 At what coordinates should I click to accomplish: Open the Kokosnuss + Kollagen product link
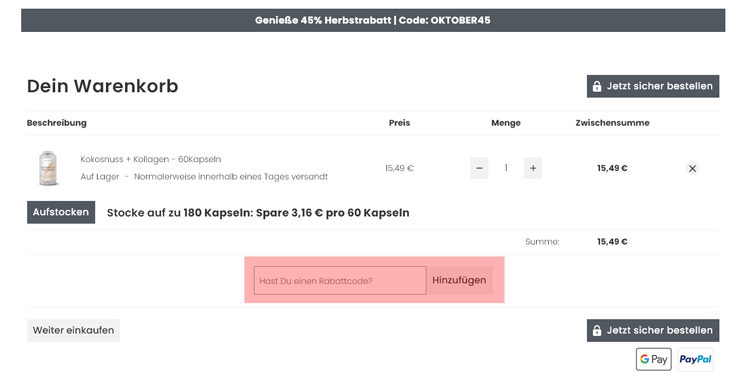pos(151,159)
